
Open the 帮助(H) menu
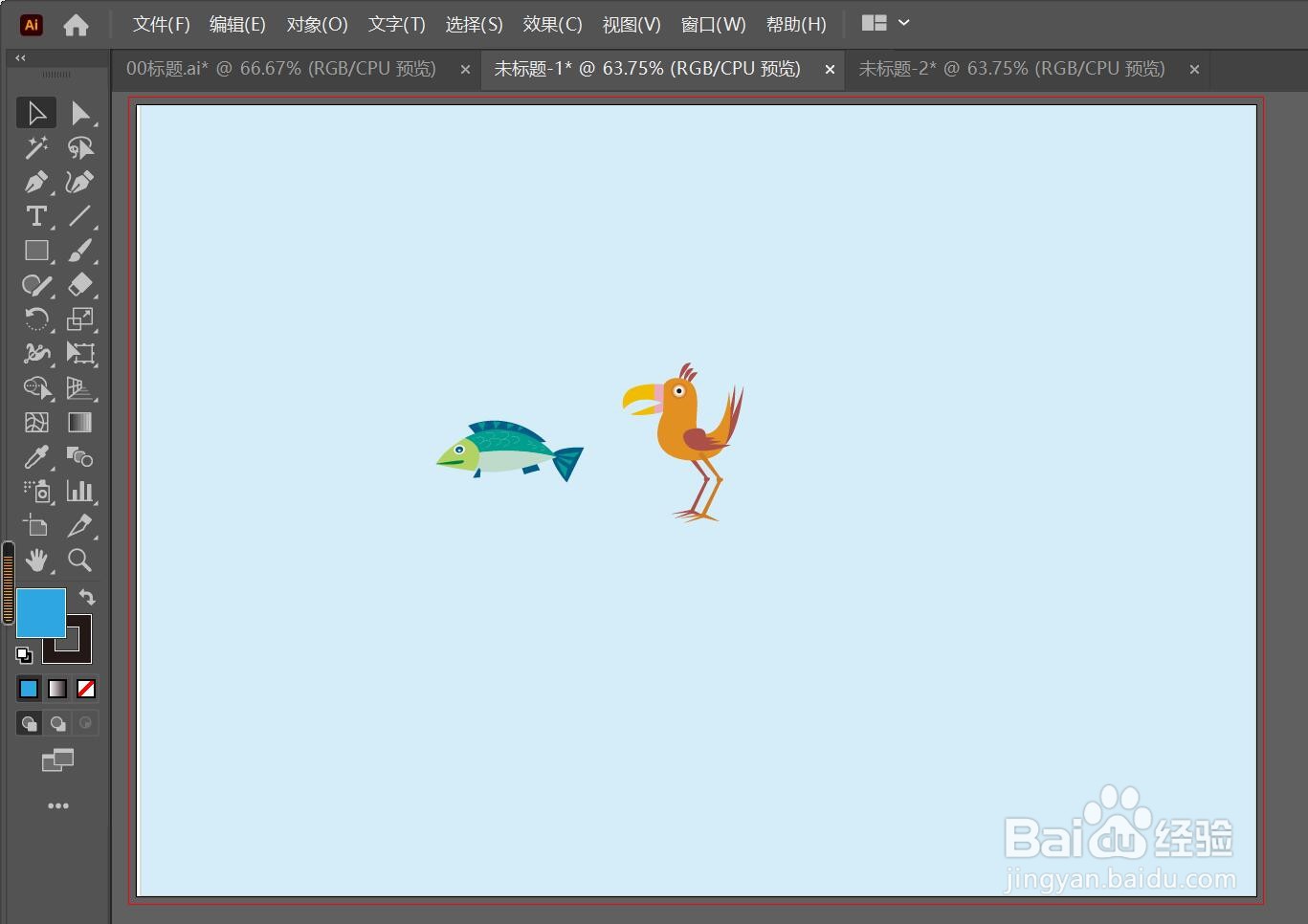click(x=796, y=25)
